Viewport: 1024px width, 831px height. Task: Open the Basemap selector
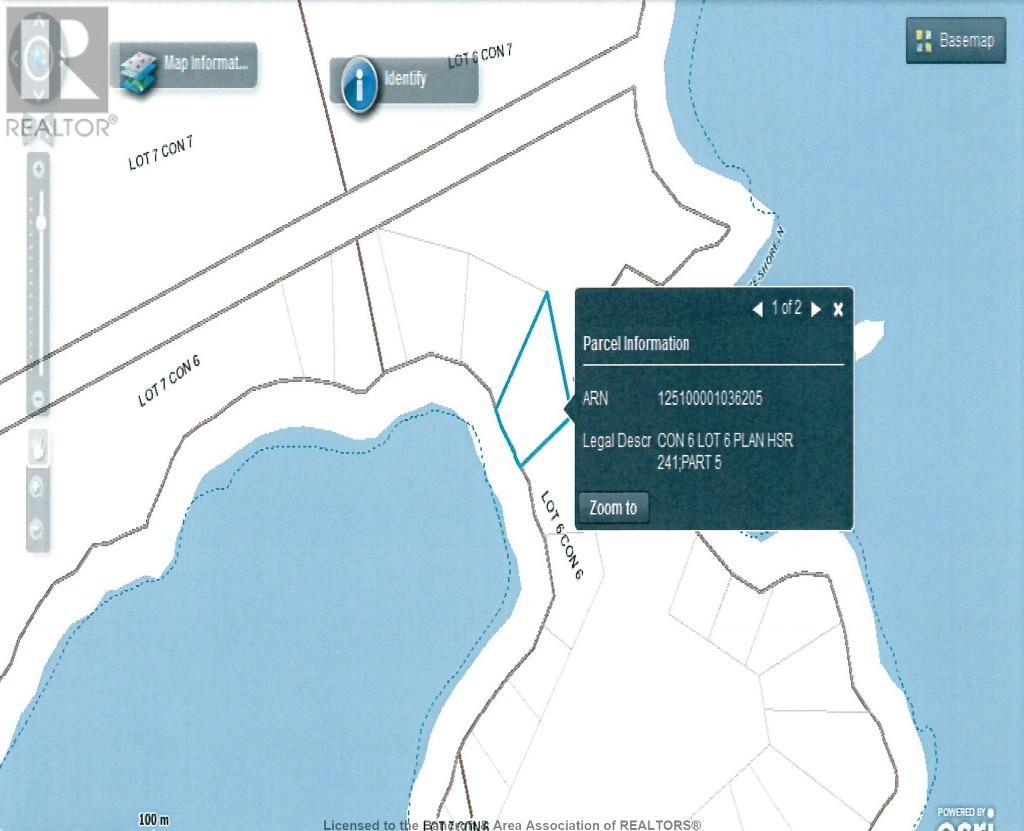coord(955,41)
